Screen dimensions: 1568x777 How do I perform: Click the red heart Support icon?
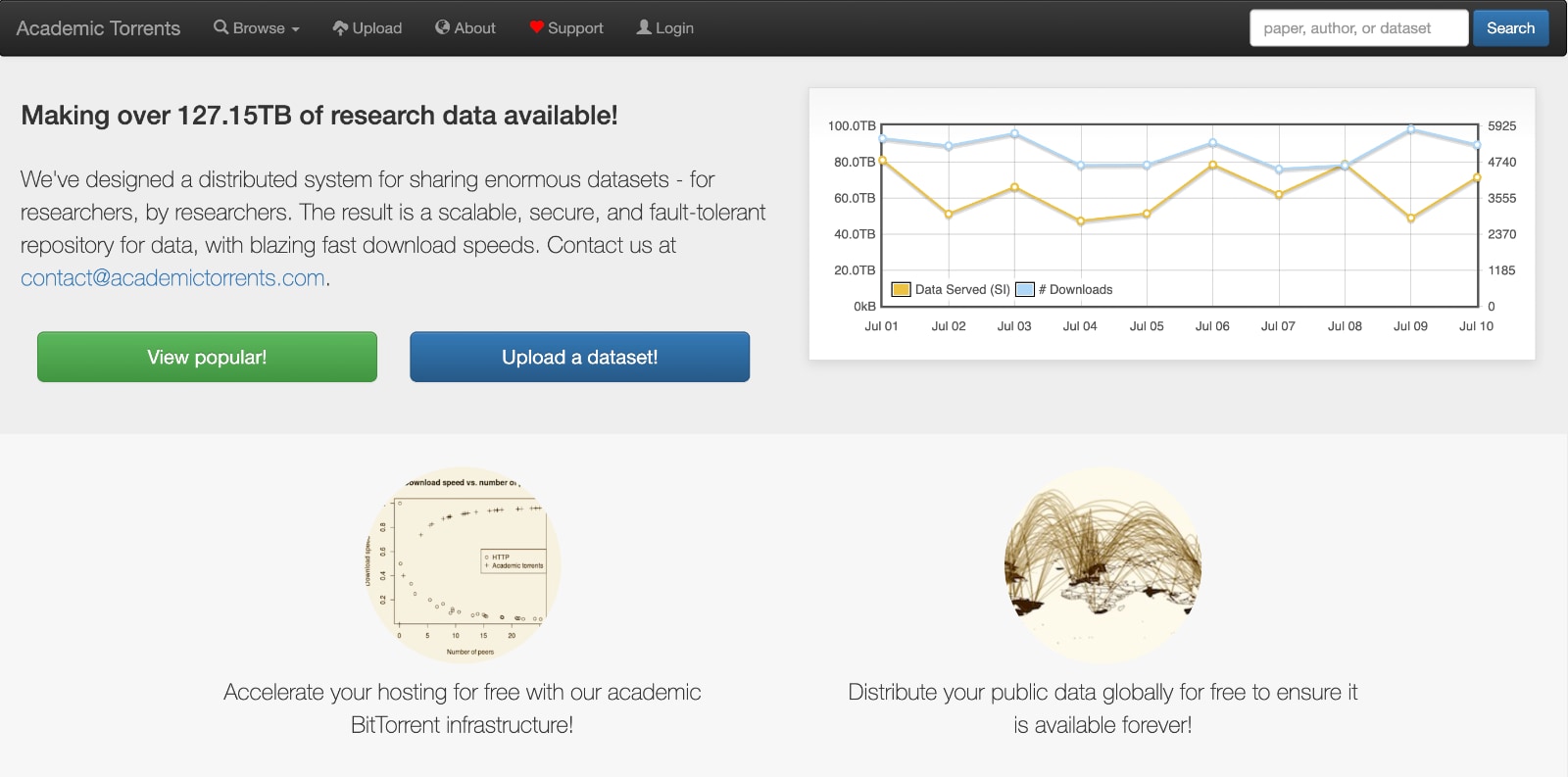(536, 27)
